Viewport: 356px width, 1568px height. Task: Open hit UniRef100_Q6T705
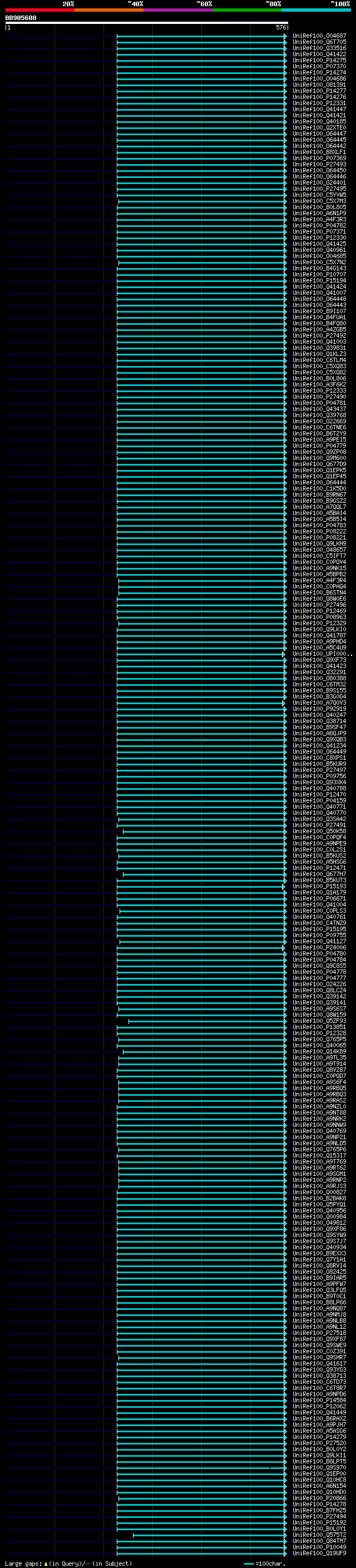[x=319, y=42]
